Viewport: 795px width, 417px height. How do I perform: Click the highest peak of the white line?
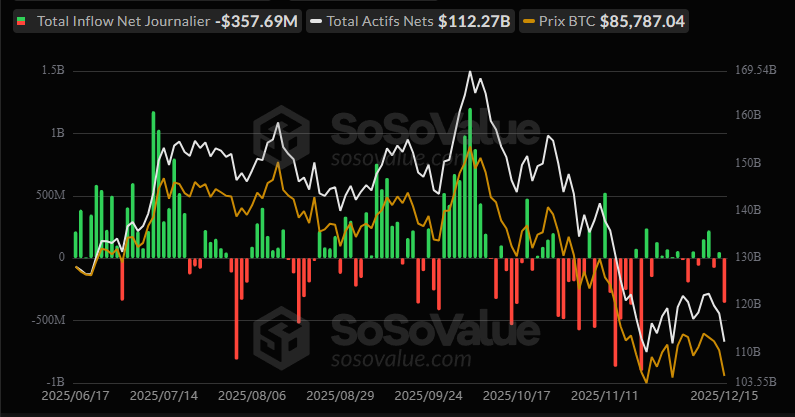470,72
